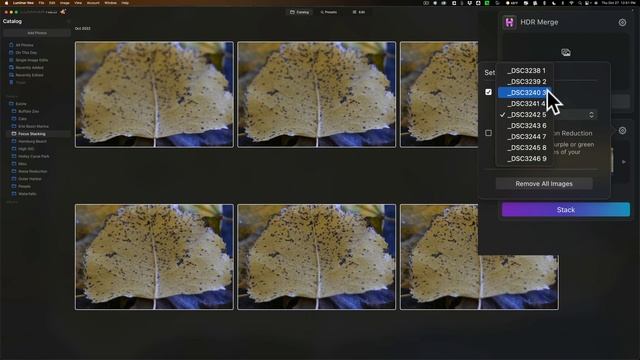Open the reference image dropdown stepper

pos(591,115)
